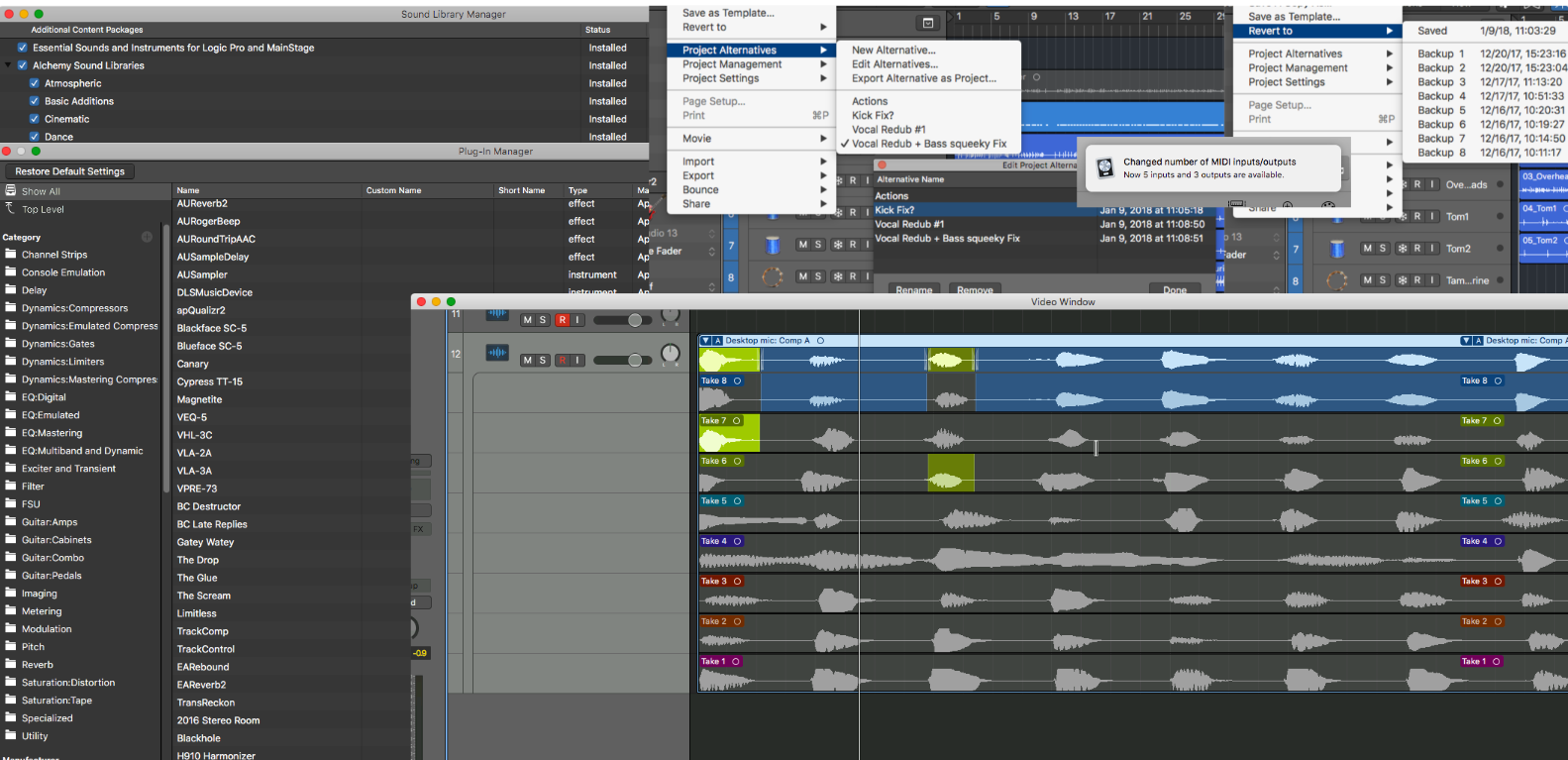Viewport: 1568px width, 760px height.
Task: Click the track 12 audio waveform icon
Action: tap(497, 353)
